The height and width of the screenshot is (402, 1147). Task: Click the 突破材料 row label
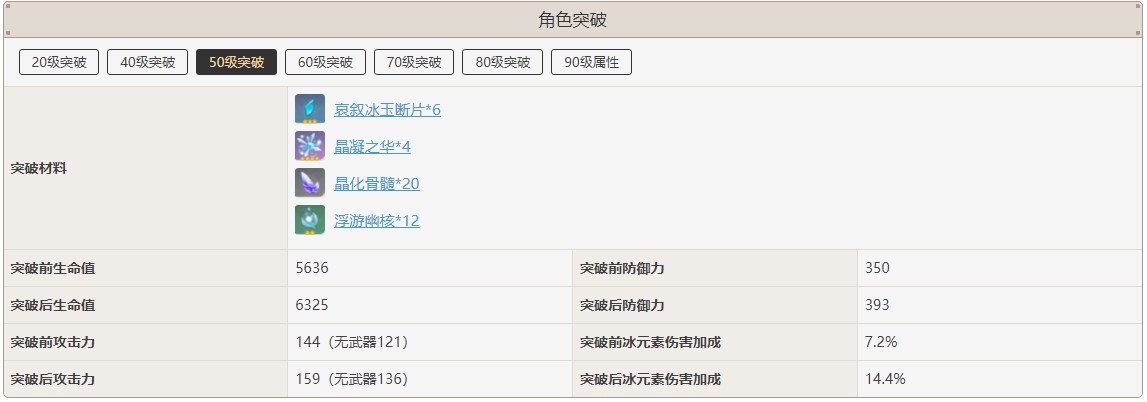(38, 168)
